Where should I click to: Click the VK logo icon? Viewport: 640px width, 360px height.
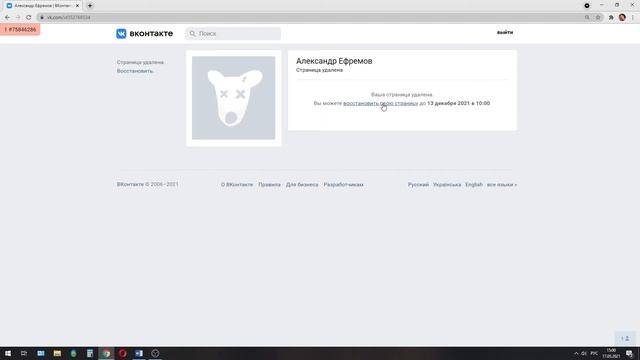point(121,33)
